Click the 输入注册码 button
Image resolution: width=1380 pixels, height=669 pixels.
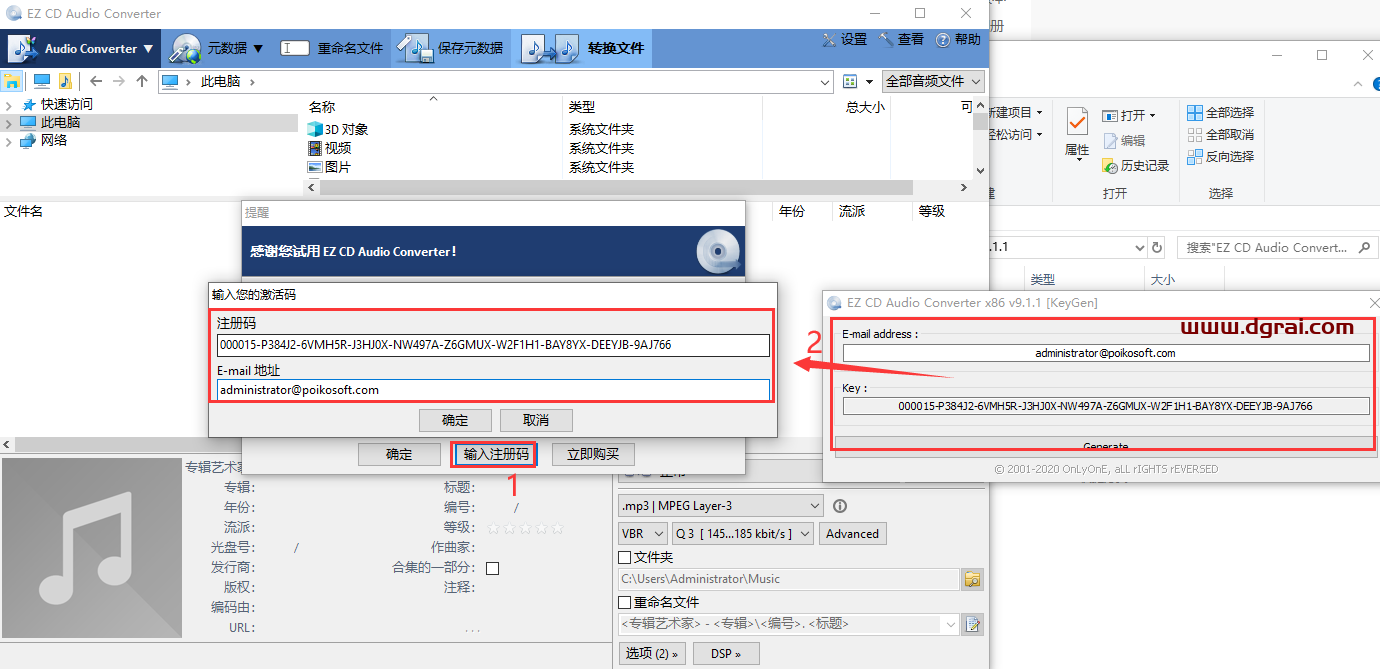point(495,454)
